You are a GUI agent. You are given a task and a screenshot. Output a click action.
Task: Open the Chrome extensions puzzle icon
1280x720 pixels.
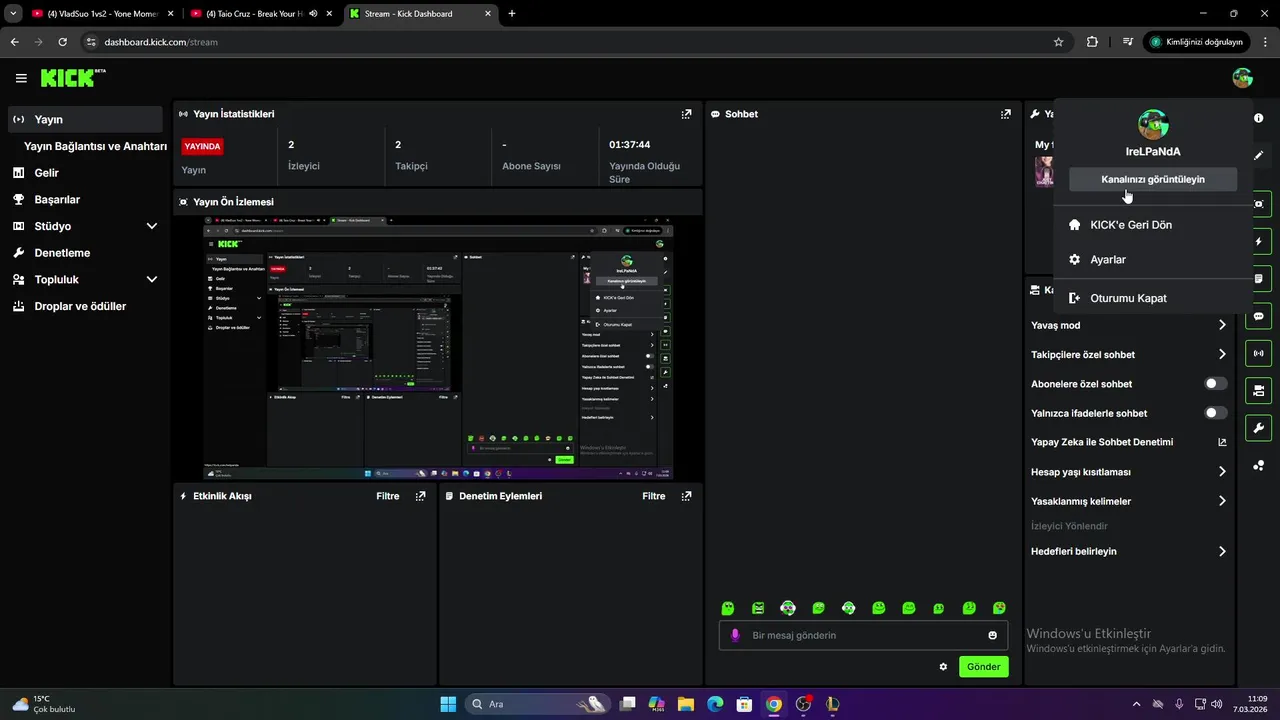1092,42
